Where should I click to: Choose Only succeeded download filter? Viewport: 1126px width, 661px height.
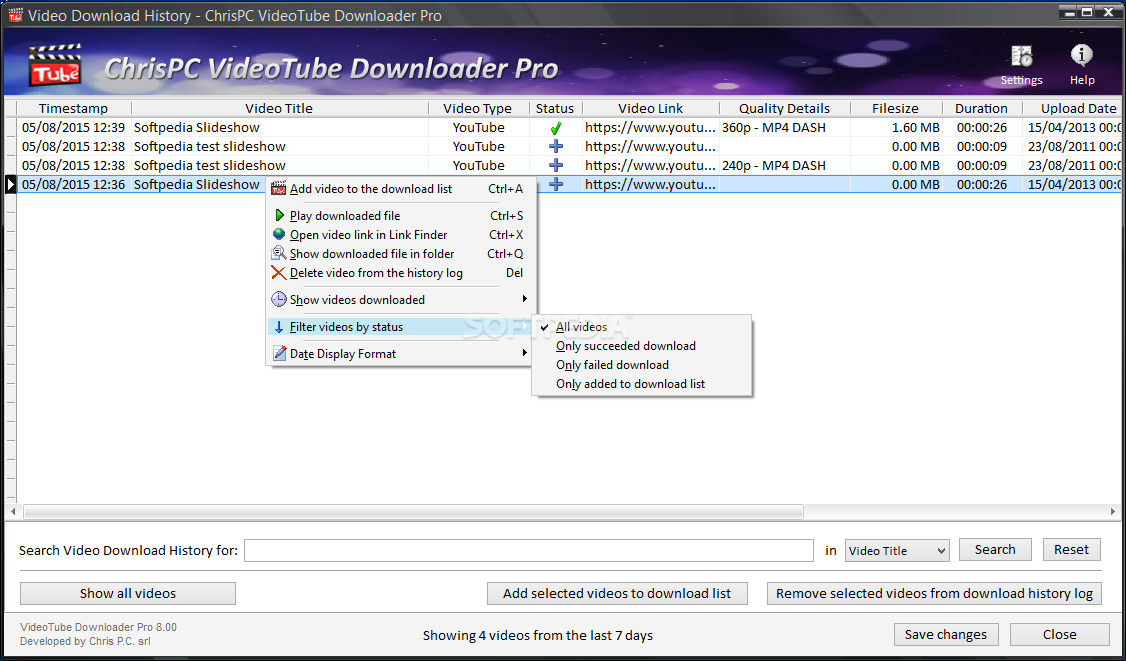[641, 346]
